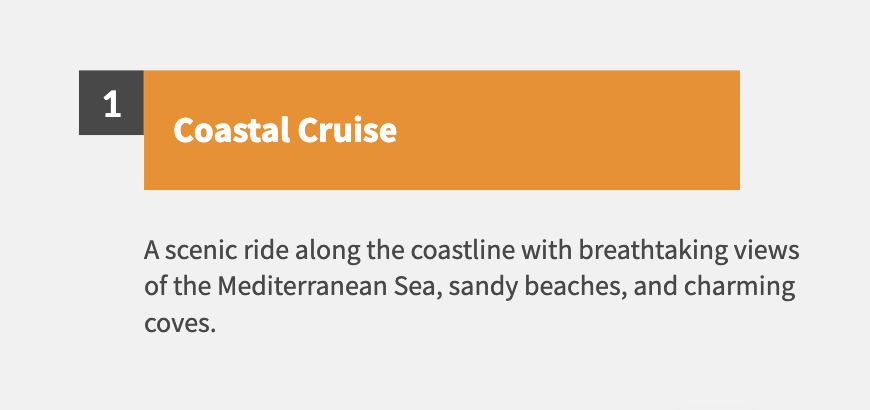Click the letter A starting the description
Viewport: 870px width, 410px height.
(x=152, y=251)
